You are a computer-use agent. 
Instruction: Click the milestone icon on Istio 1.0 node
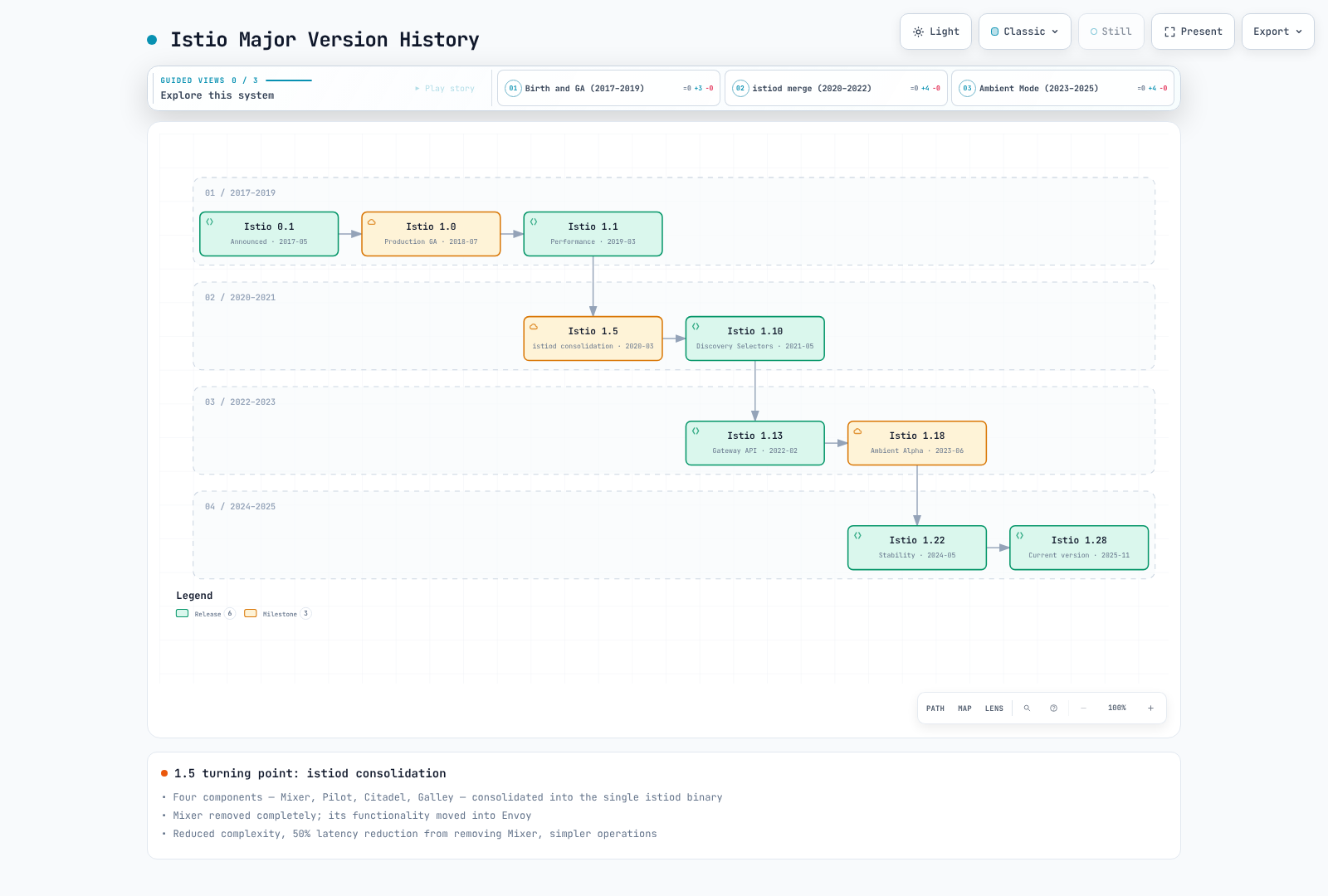click(x=372, y=222)
